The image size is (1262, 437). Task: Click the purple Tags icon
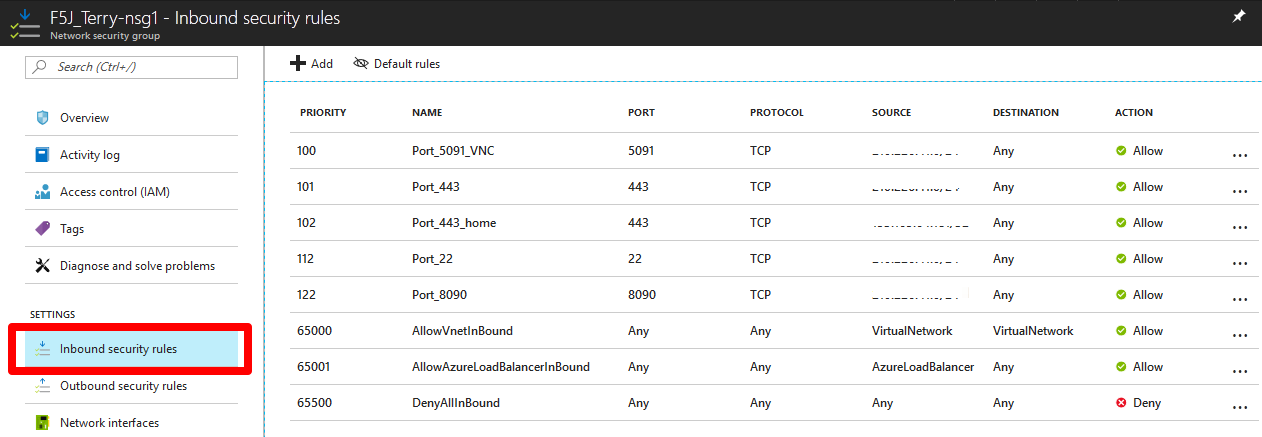[x=42, y=229]
